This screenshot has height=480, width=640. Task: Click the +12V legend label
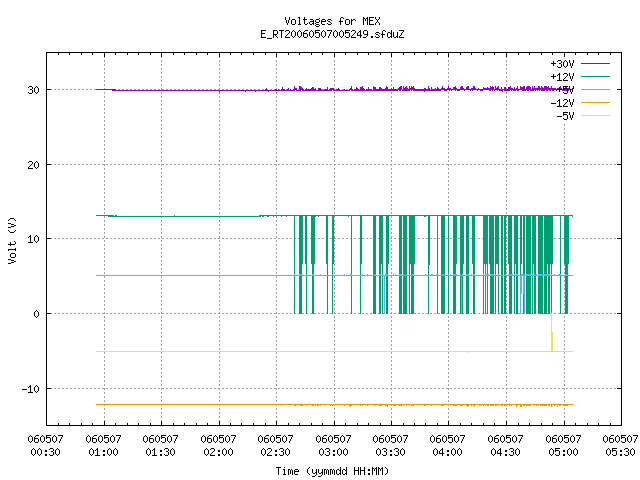click(x=562, y=77)
